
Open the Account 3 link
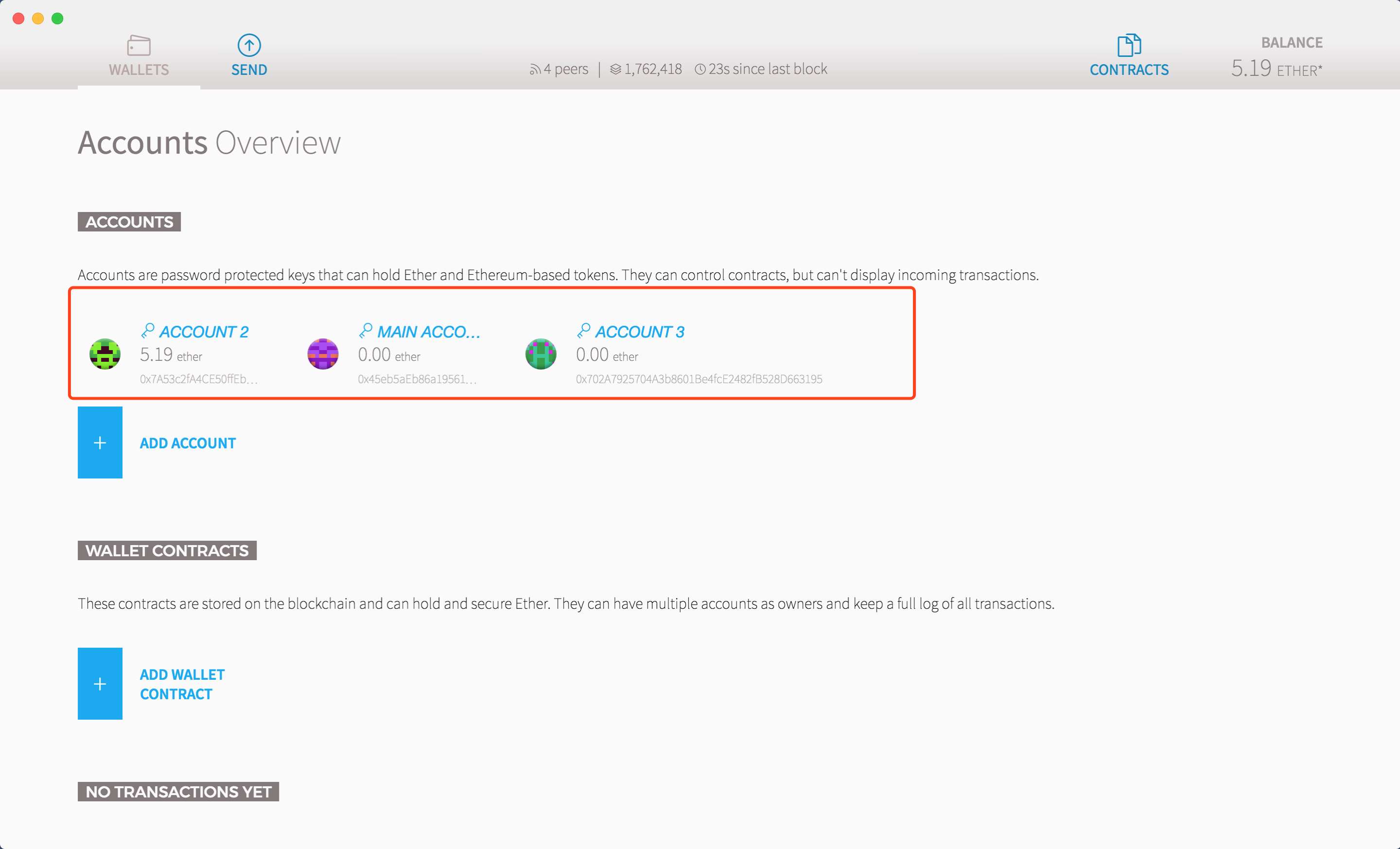639,332
